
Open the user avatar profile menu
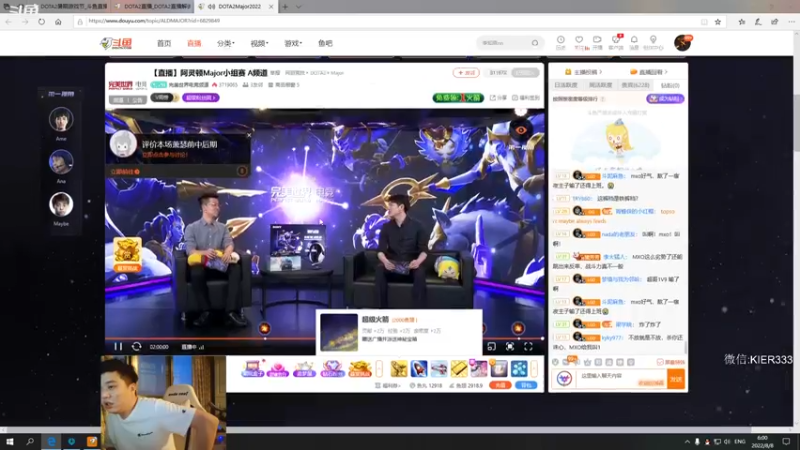(x=682, y=43)
